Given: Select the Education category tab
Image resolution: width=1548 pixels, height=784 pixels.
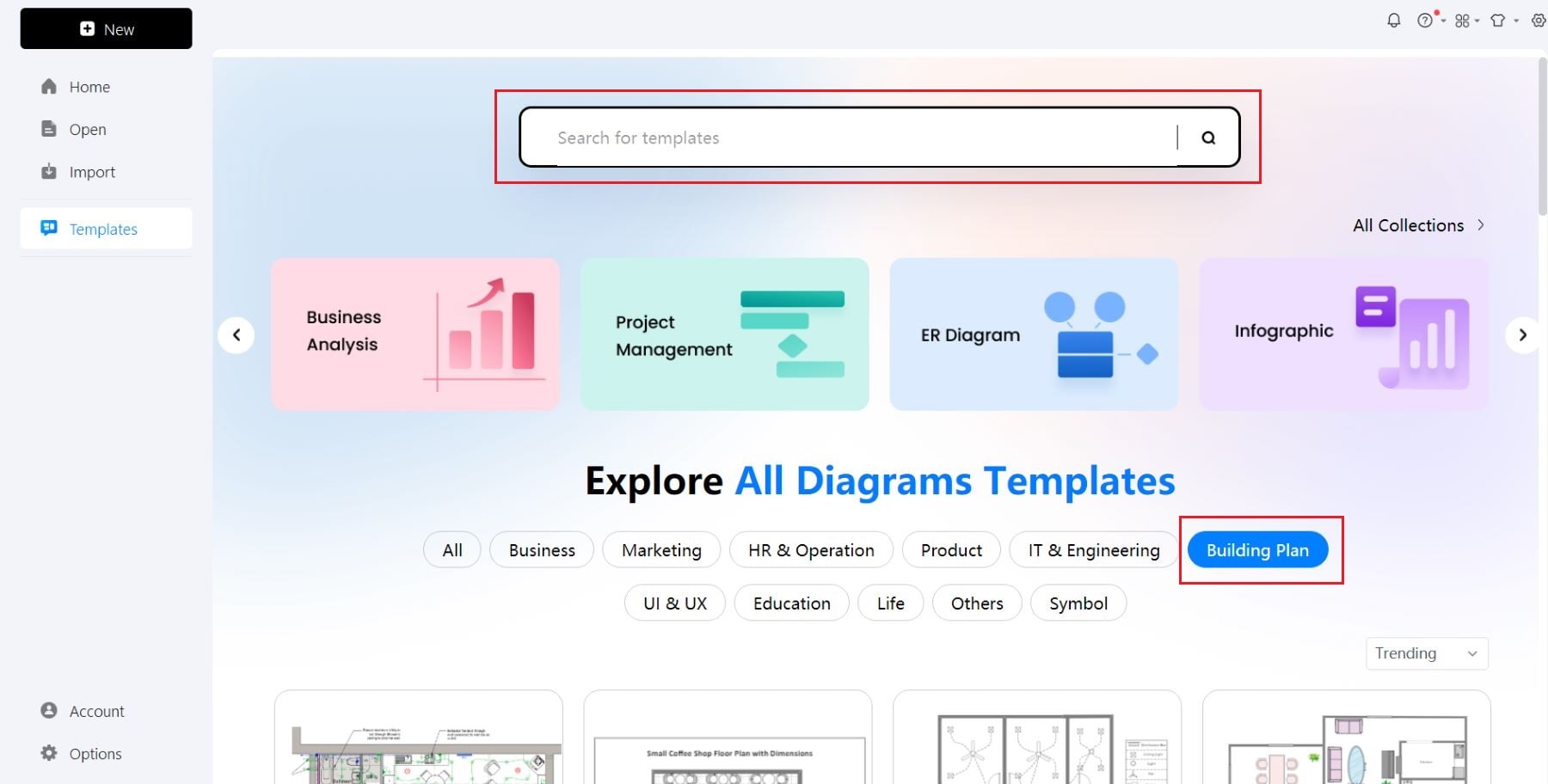Looking at the screenshot, I should point(792,603).
